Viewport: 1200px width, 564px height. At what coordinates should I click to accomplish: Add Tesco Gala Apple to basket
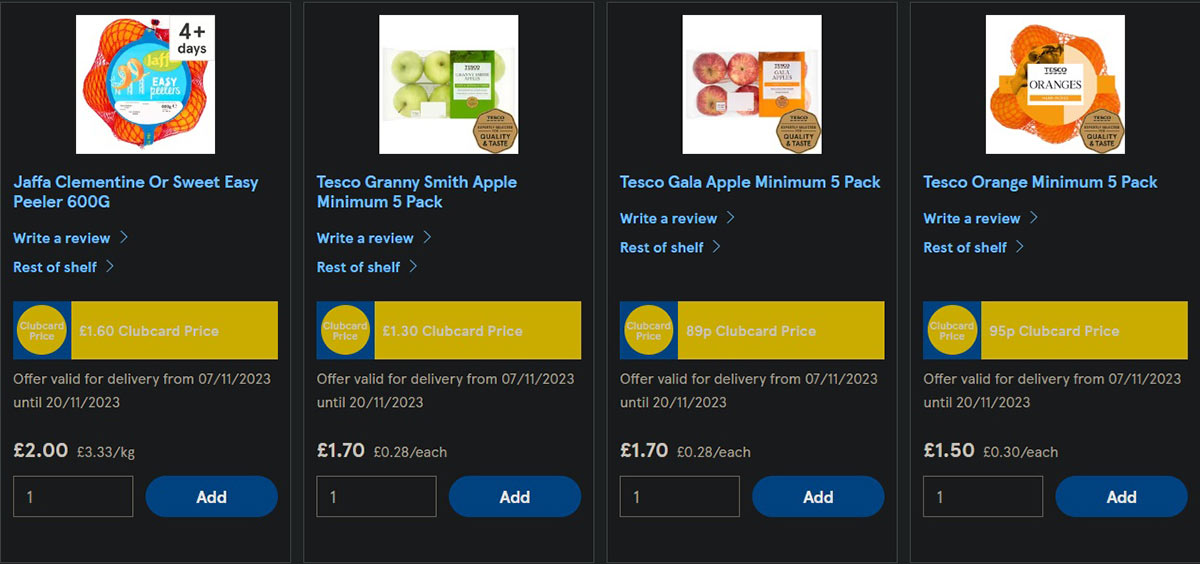(818, 497)
